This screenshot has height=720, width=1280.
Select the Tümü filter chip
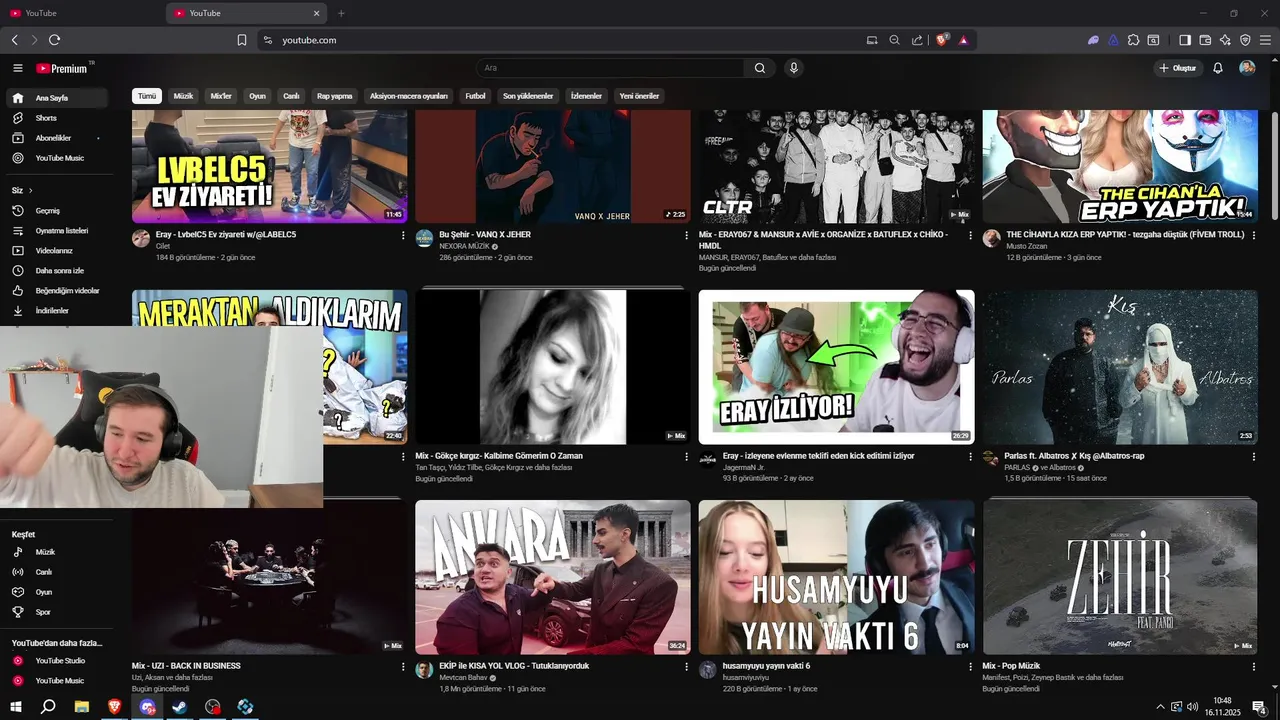147,96
